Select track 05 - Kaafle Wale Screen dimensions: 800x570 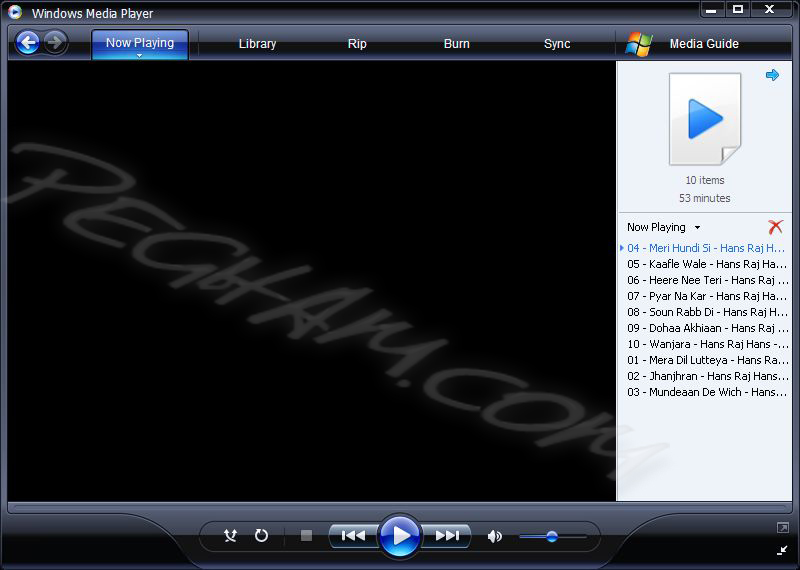pyautogui.click(x=706, y=264)
